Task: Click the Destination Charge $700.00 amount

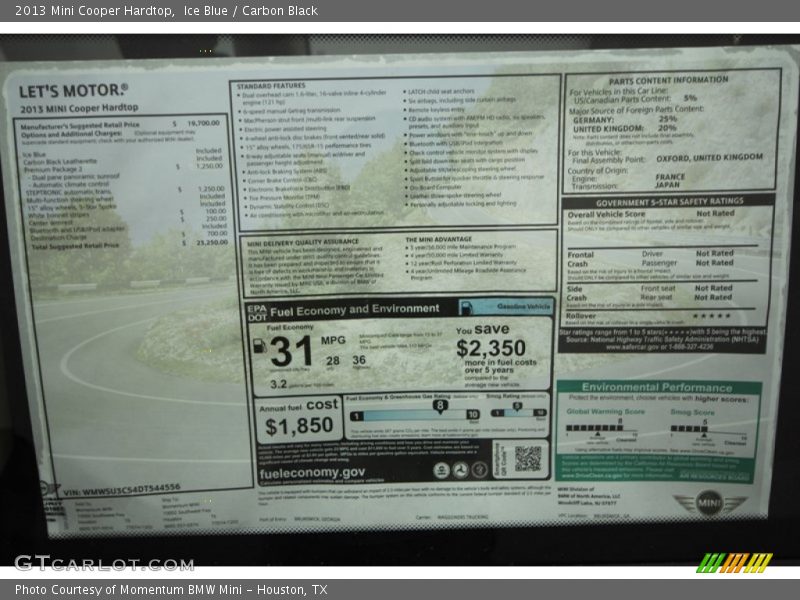Action: click(217, 234)
